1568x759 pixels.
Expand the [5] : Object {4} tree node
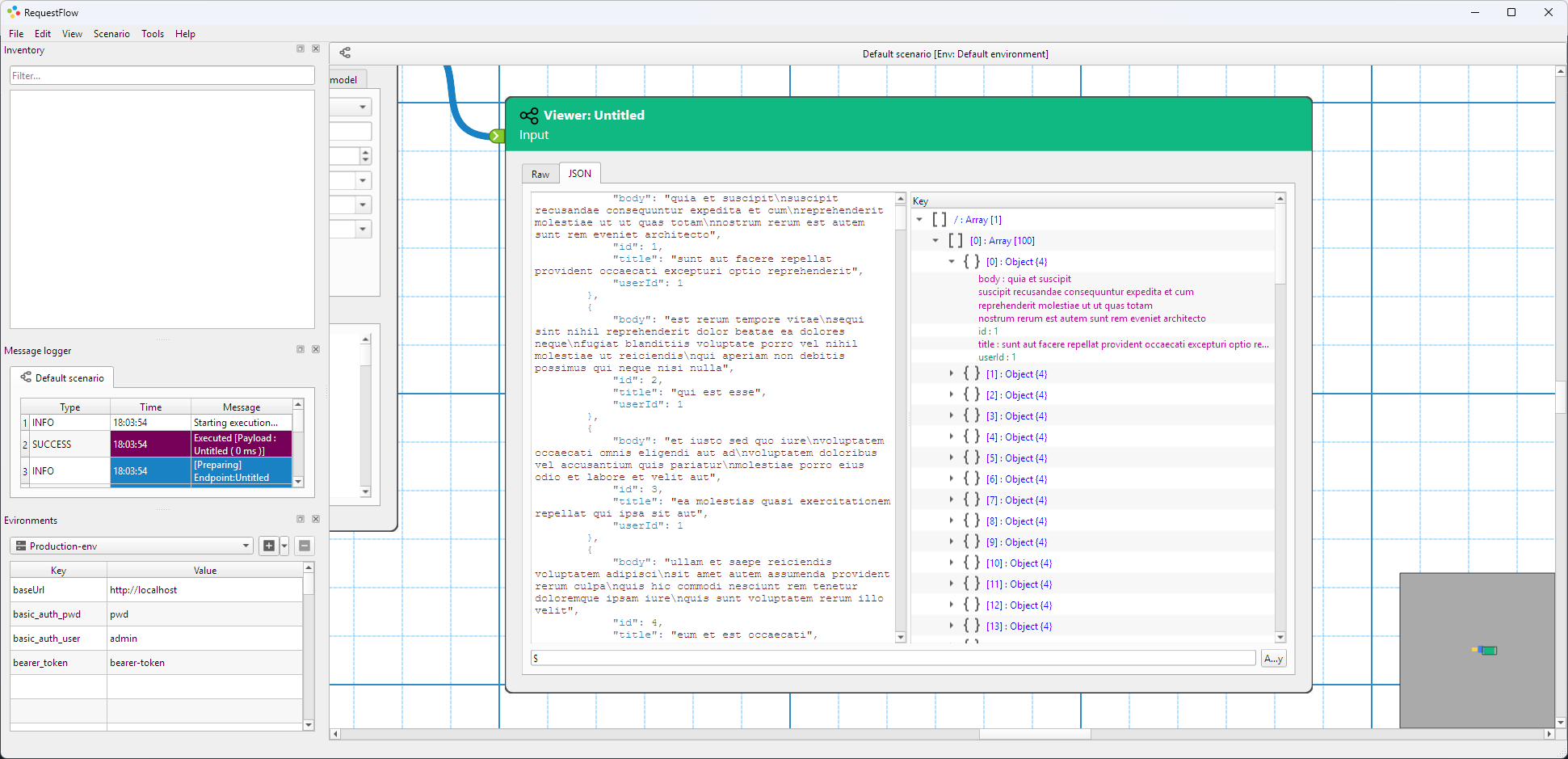tap(952, 458)
